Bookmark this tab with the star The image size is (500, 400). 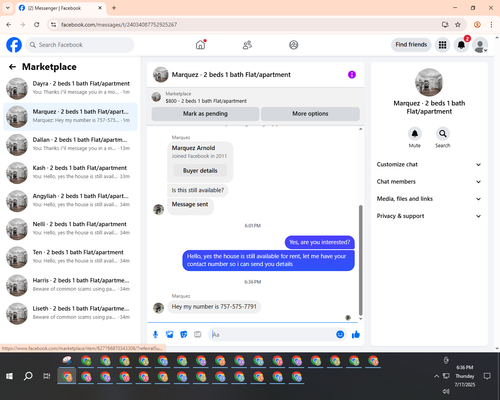pos(458,25)
